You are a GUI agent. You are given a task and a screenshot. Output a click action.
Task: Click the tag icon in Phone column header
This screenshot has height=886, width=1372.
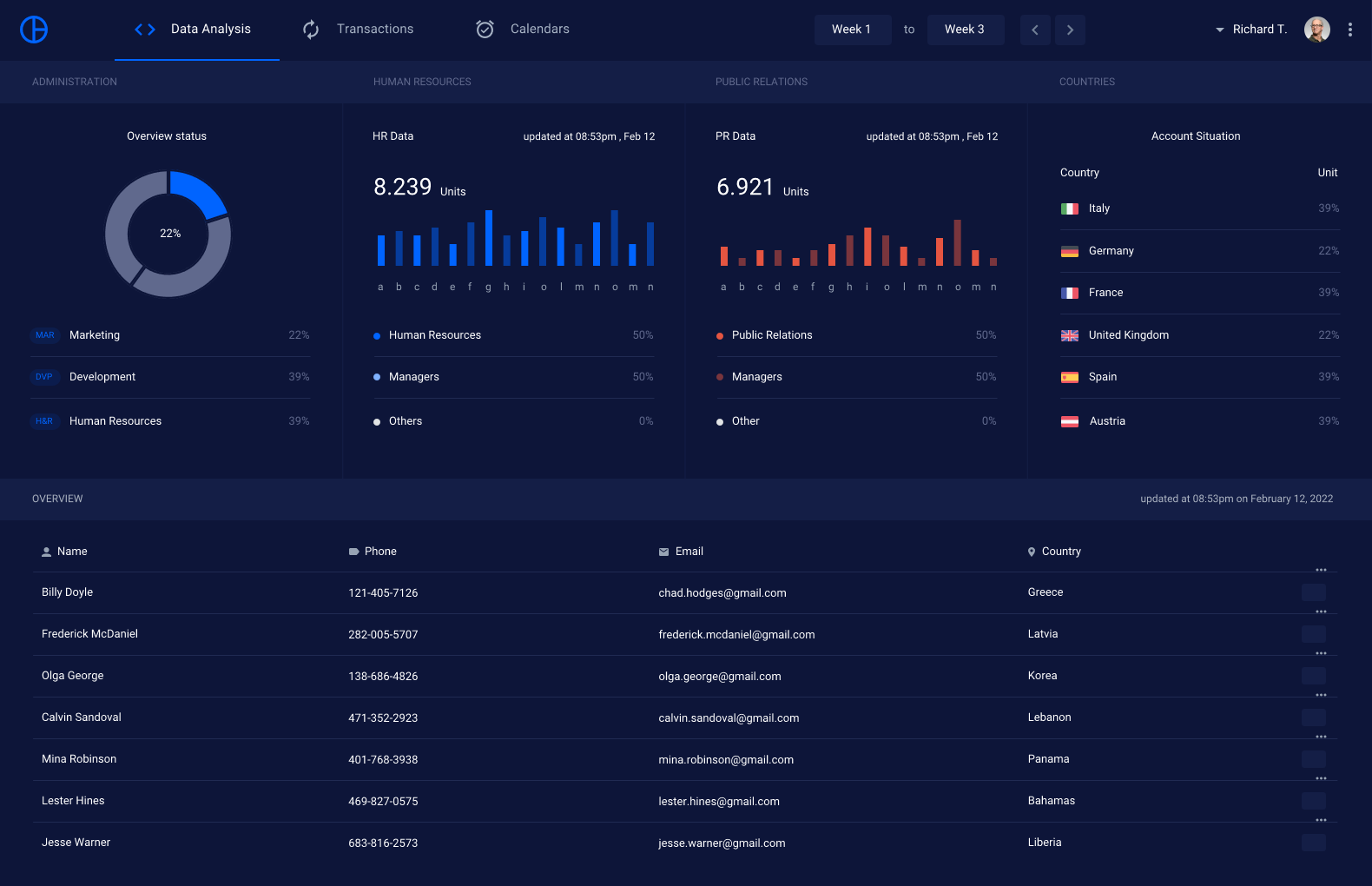[353, 552]
